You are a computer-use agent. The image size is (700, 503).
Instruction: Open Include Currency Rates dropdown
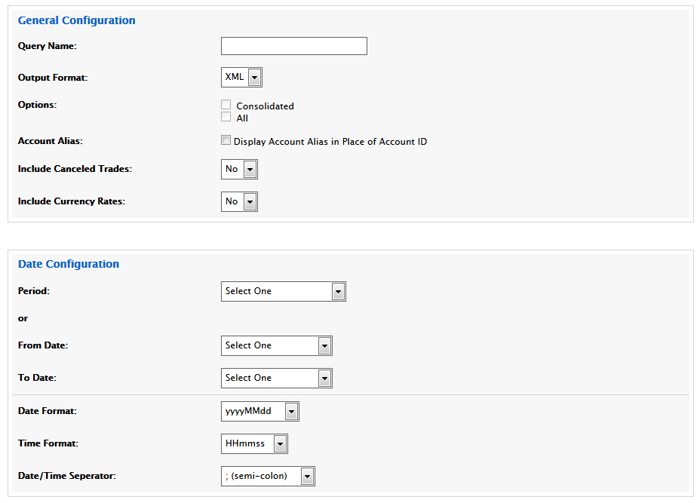tap(239, 202)
